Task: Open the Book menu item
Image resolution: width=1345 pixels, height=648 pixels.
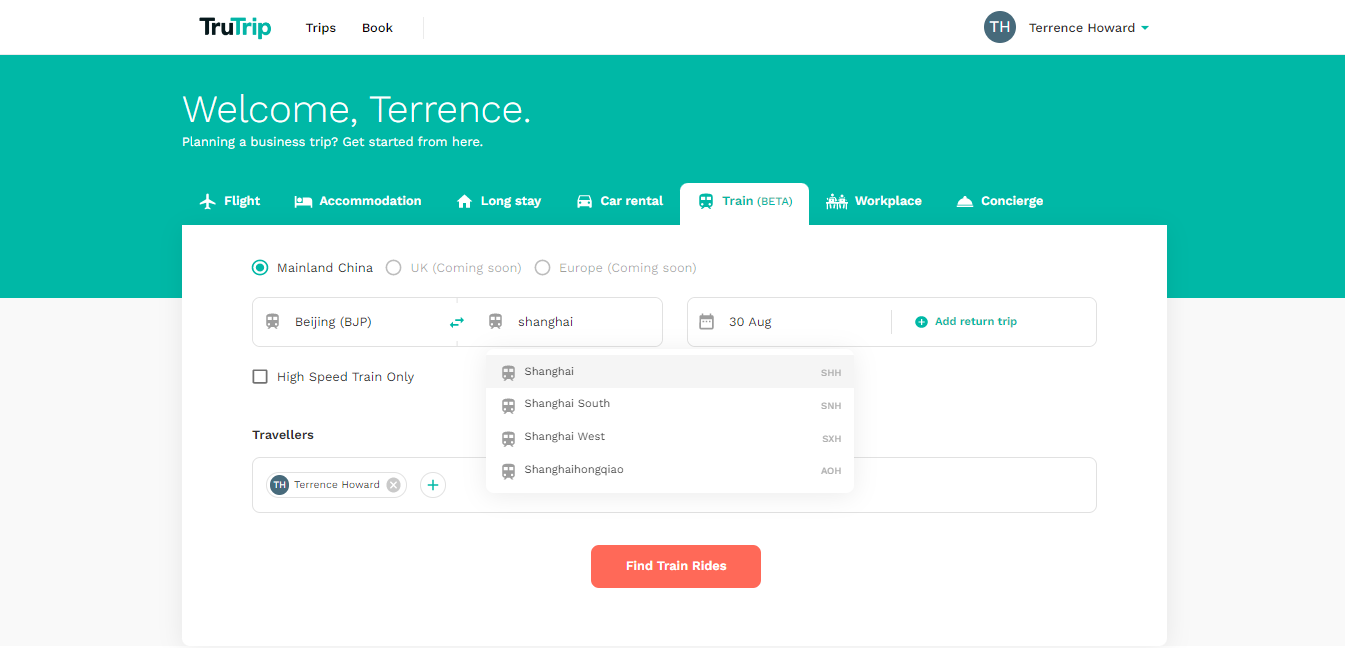Action: 377,28
